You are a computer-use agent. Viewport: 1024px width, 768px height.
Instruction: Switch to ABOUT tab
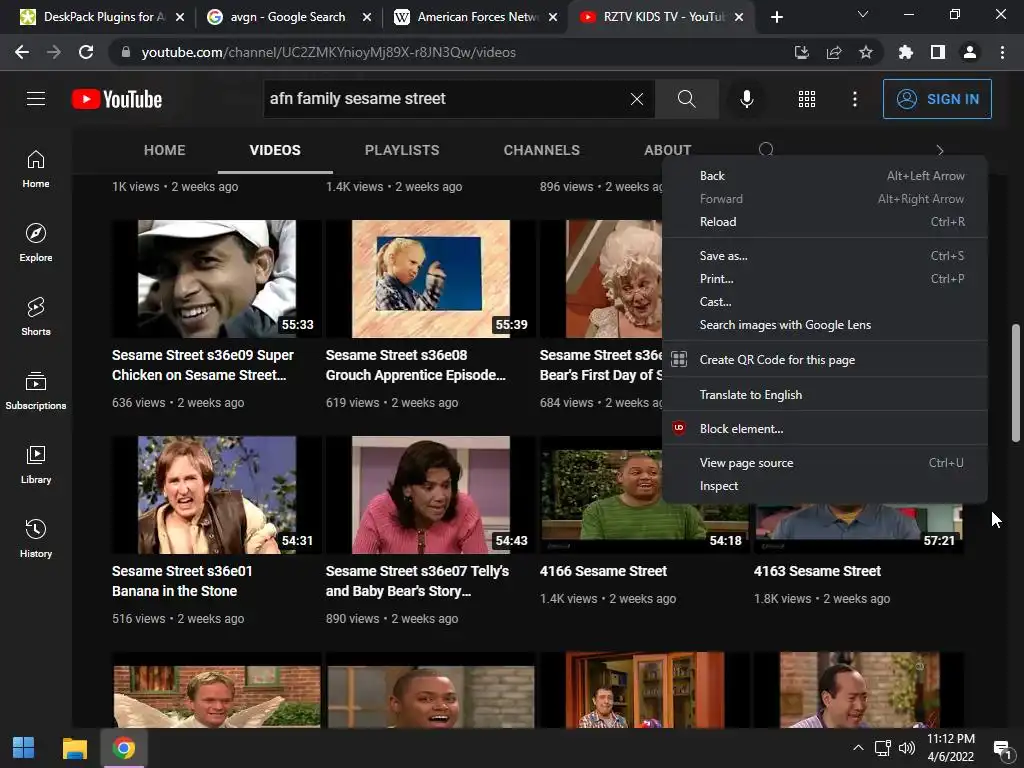[667, 150]
